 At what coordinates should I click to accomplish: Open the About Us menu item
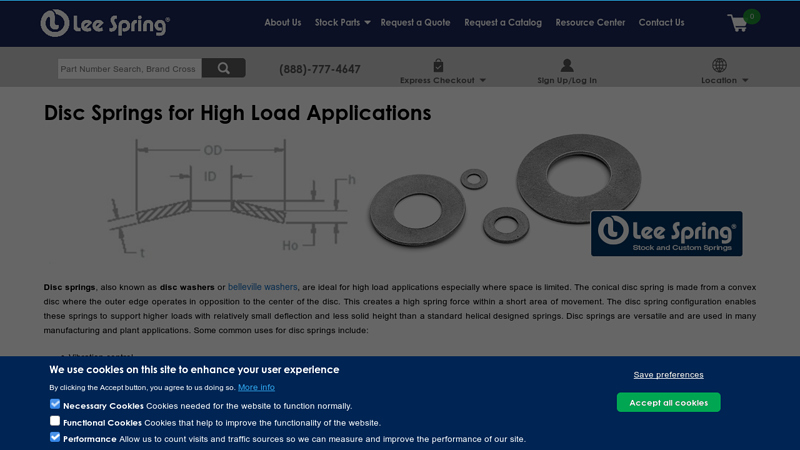[x=283, y=22]
